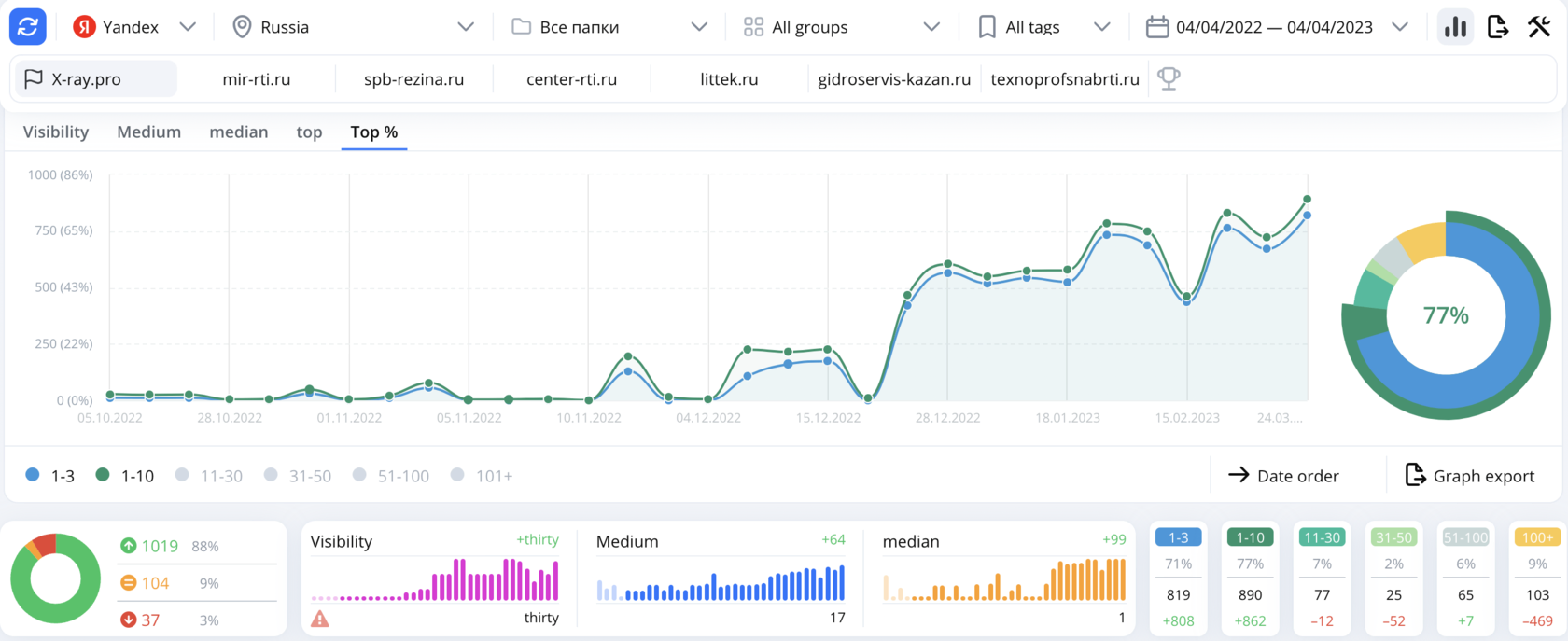Click the orange equal icon beside 104
The width and height of the screenshot is (1568, 641).
coord(129,583)
